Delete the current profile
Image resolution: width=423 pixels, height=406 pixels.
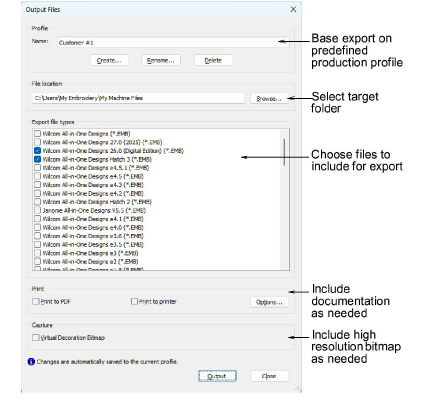coord(213,60)
